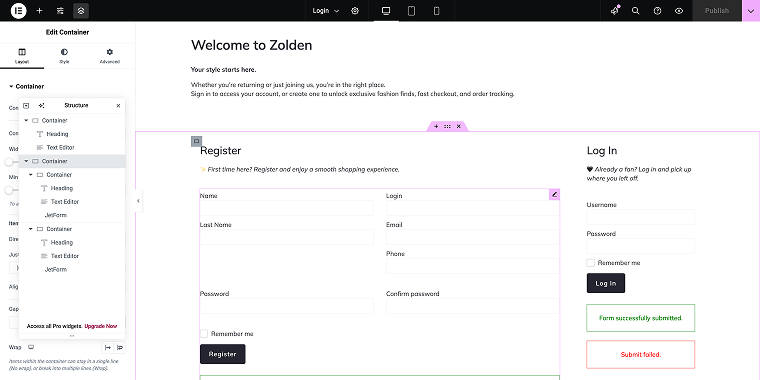Open the Publish options arrow
This screenshot has width=760, height=380.
point(751,11)
